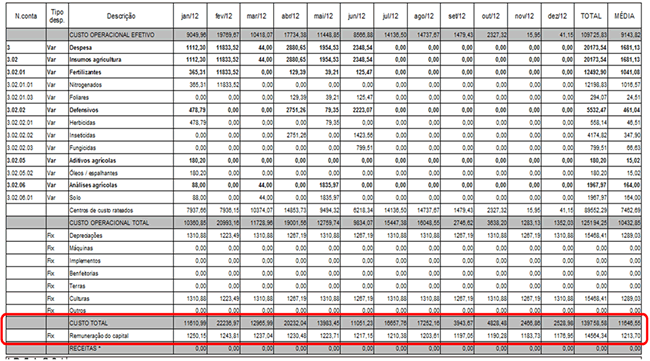Select the fev/12 column header
Viewport: 650px width, 361px height.
coord(224,16)
